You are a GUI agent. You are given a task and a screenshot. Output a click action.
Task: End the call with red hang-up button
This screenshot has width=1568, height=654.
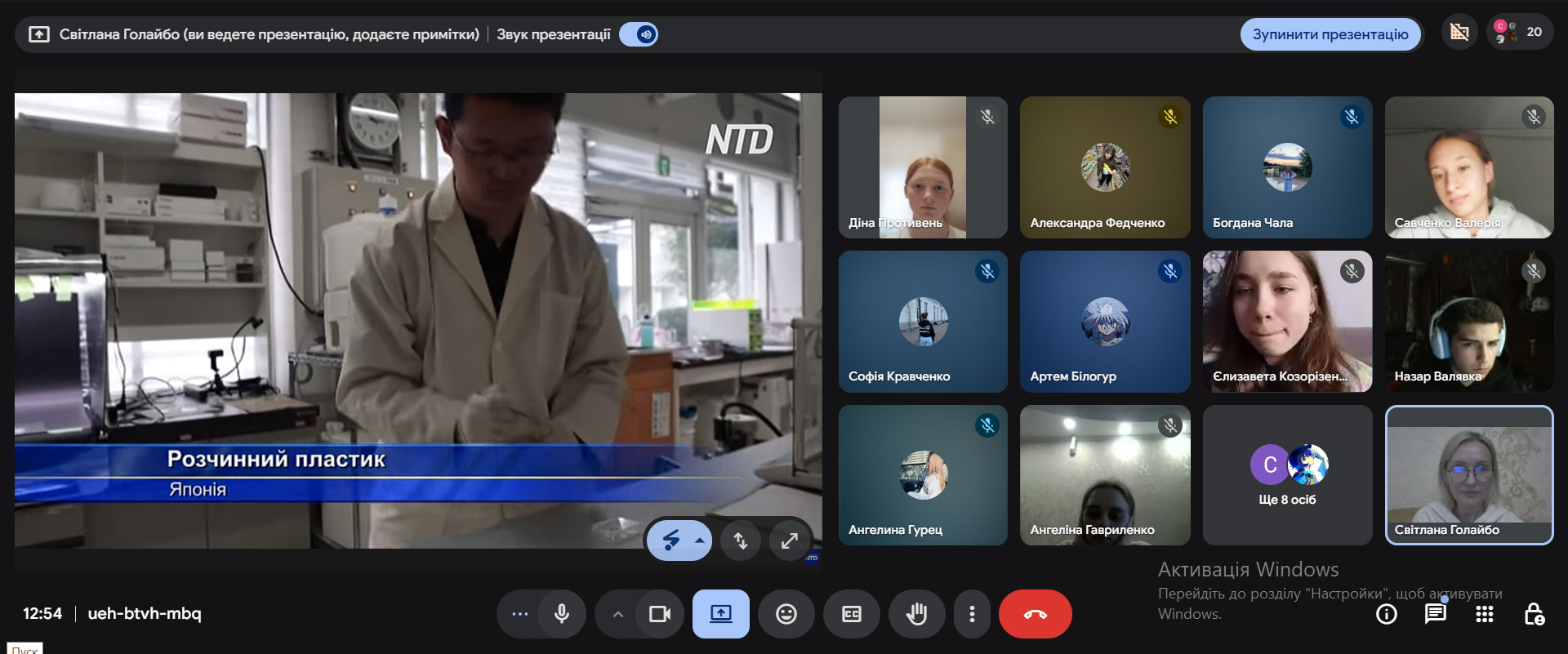tap(1035, 614)
